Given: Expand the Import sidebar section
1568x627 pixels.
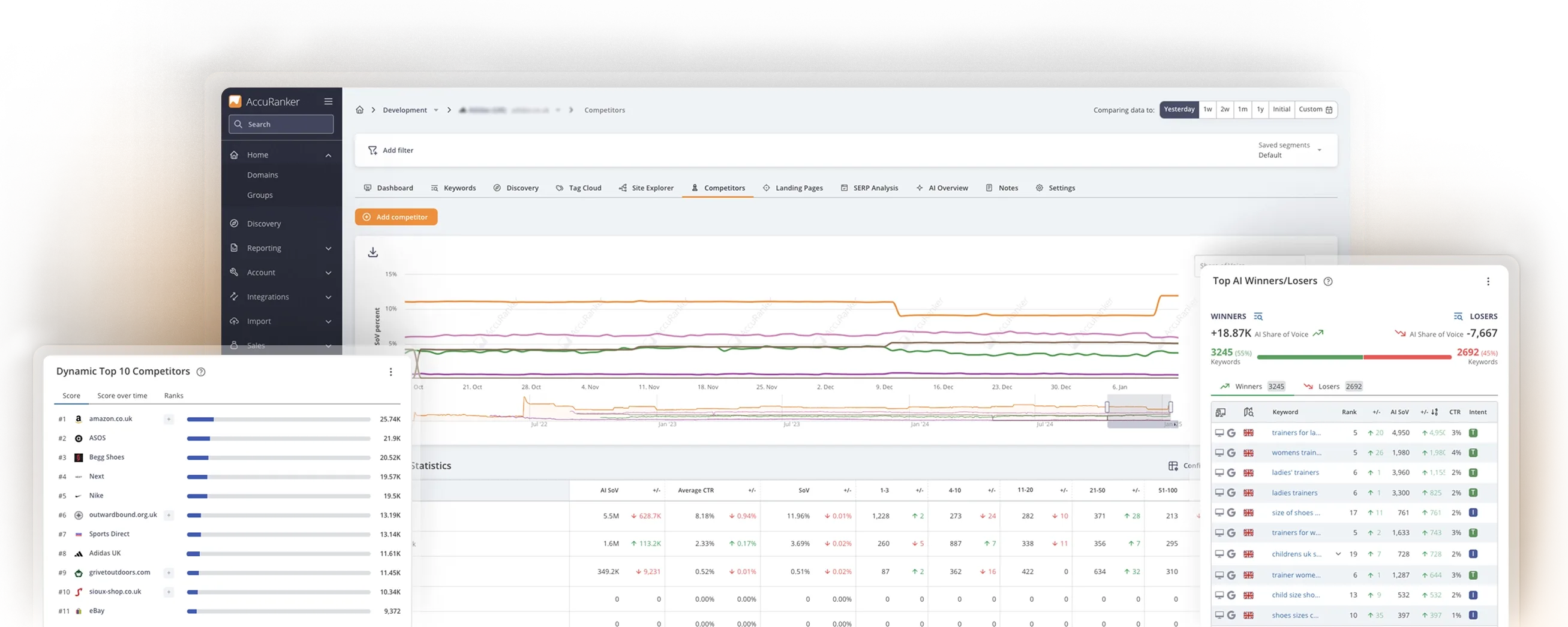Looking at the screenshot, I should pyautogui.click(x=328, y=321).
